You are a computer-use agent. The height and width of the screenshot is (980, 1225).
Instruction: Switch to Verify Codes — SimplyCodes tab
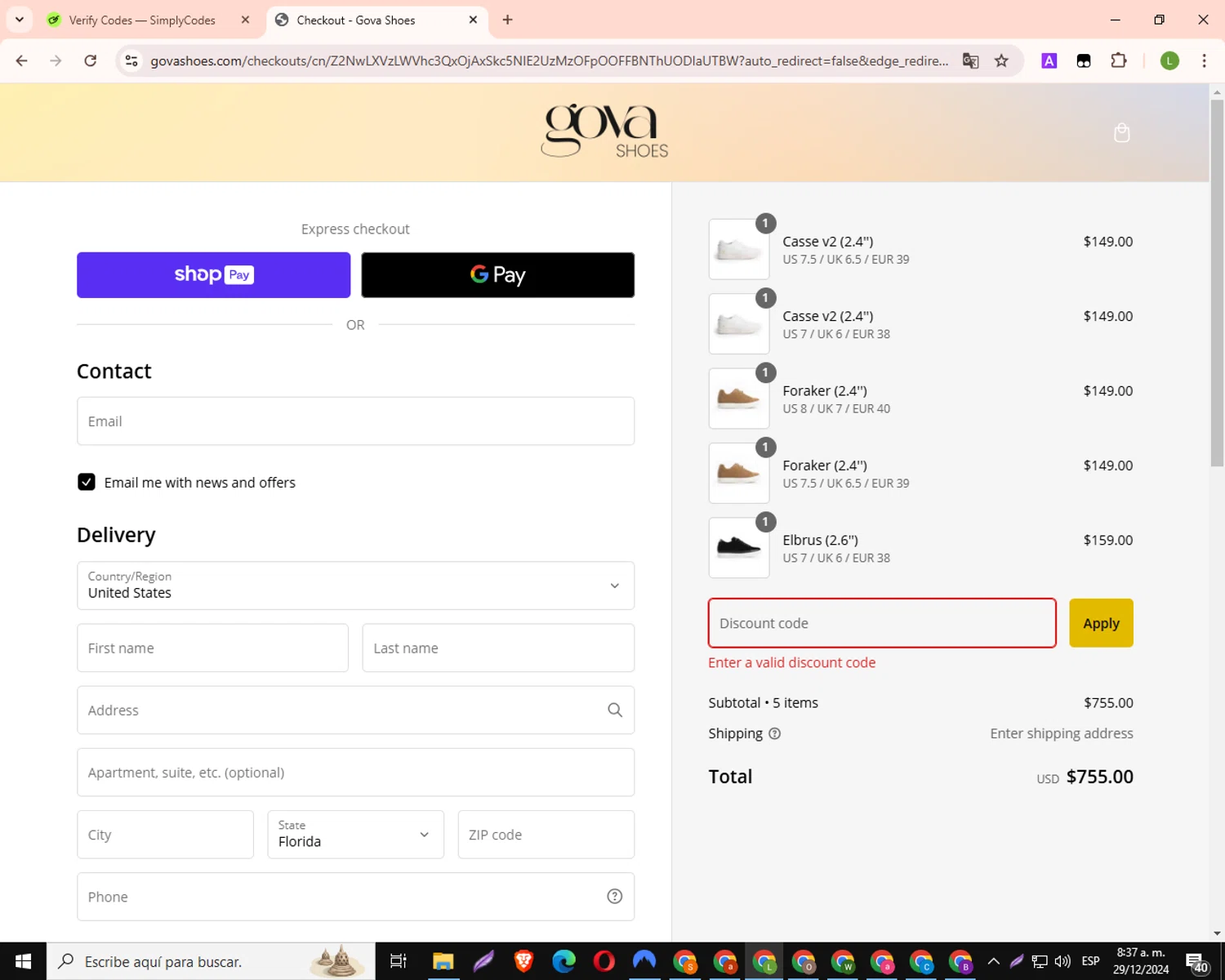click(150, 20)
